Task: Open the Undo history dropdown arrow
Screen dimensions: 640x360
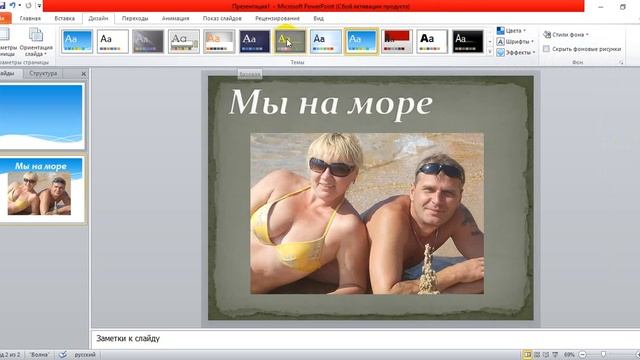Action: coord(20,6)
